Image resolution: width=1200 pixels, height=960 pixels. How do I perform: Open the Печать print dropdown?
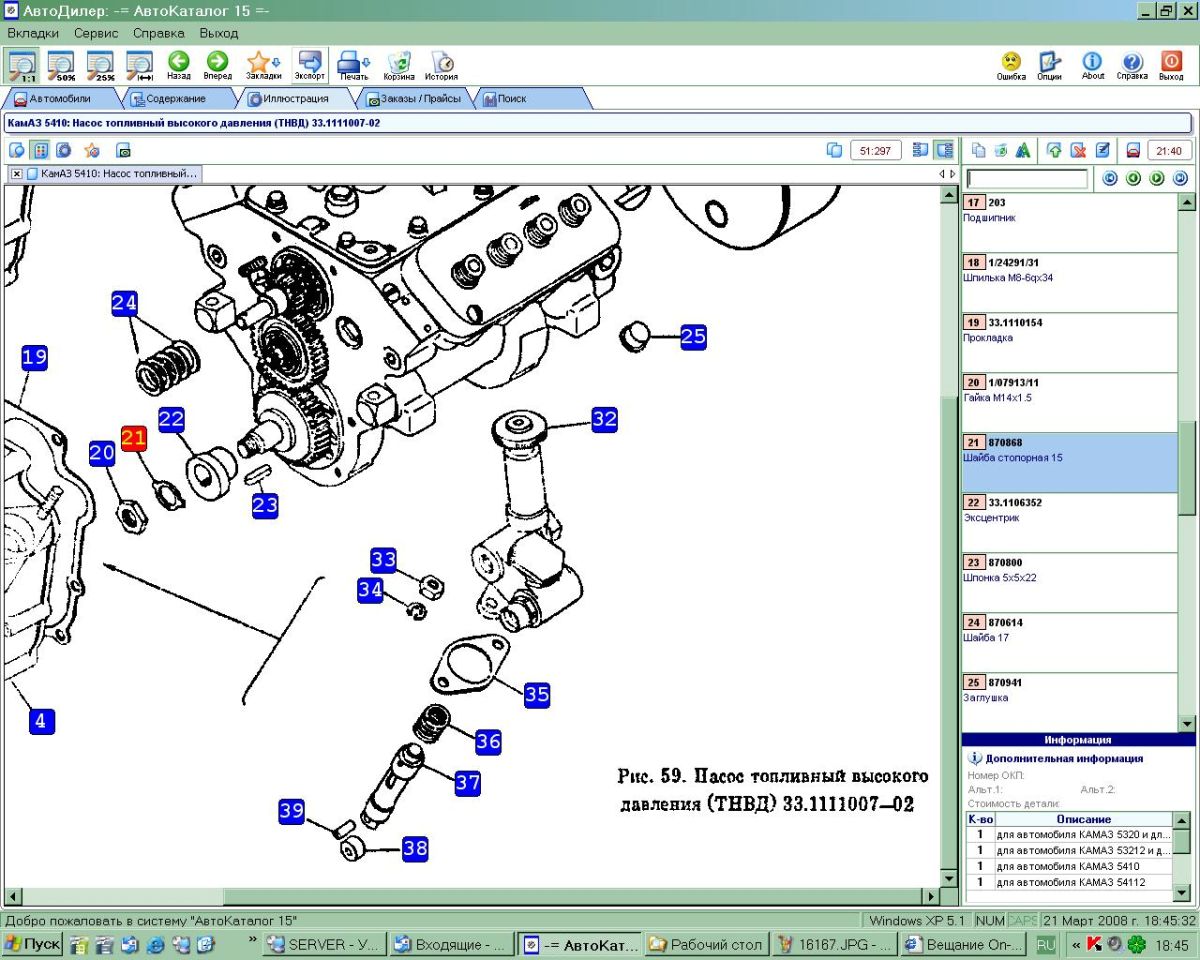click(x=354, y=65)
